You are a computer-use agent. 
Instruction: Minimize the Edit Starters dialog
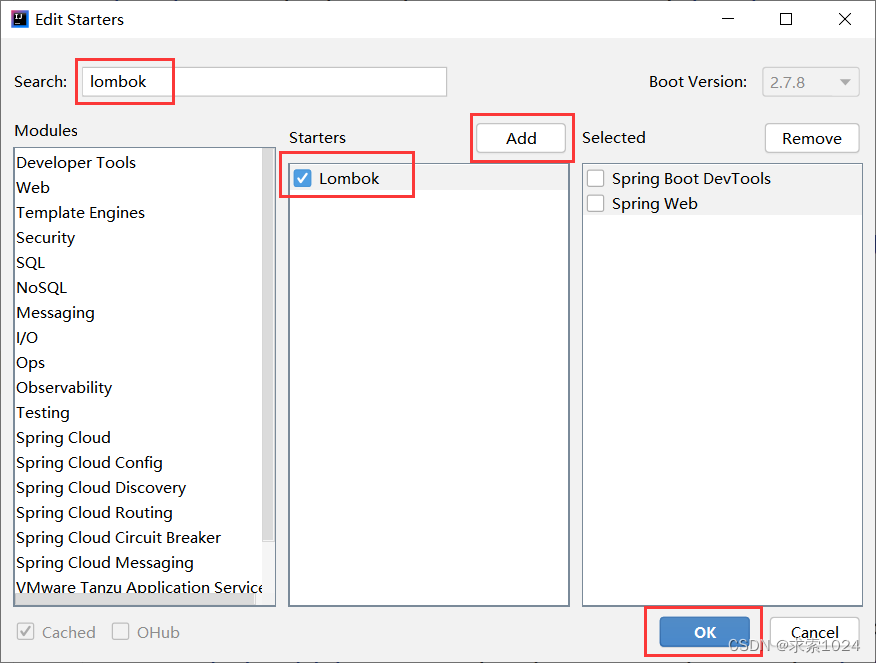click(x=727, y=19)
